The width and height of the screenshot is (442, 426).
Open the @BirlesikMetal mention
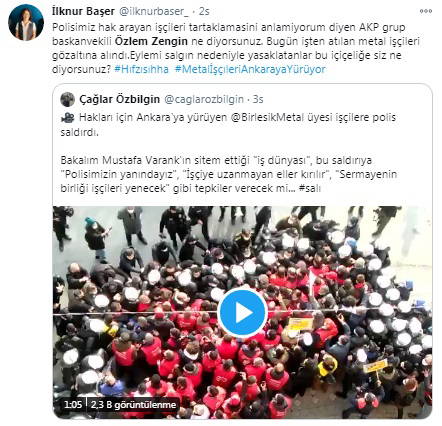coord(267,117)
